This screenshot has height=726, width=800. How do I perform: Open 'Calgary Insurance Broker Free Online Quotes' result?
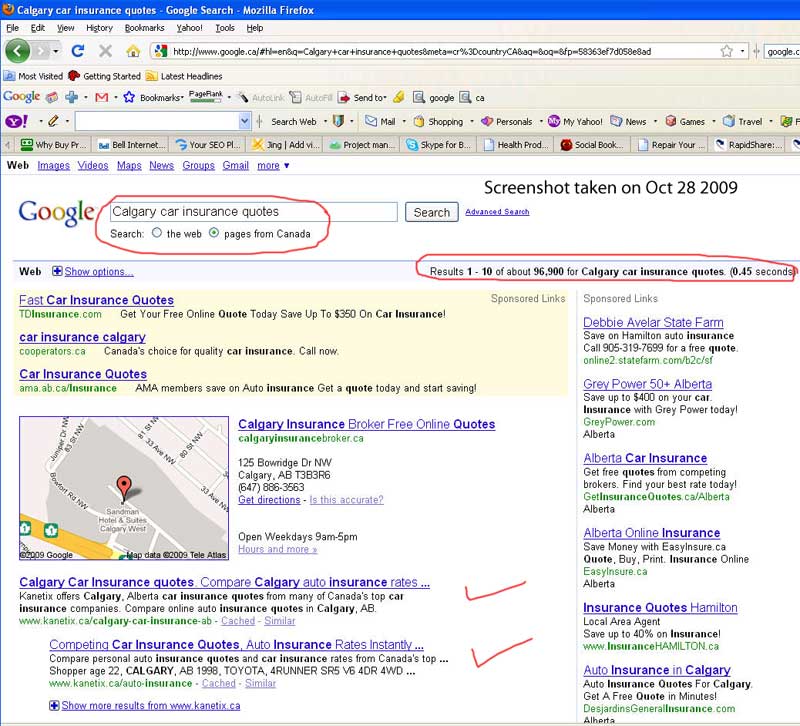[366, 424]
